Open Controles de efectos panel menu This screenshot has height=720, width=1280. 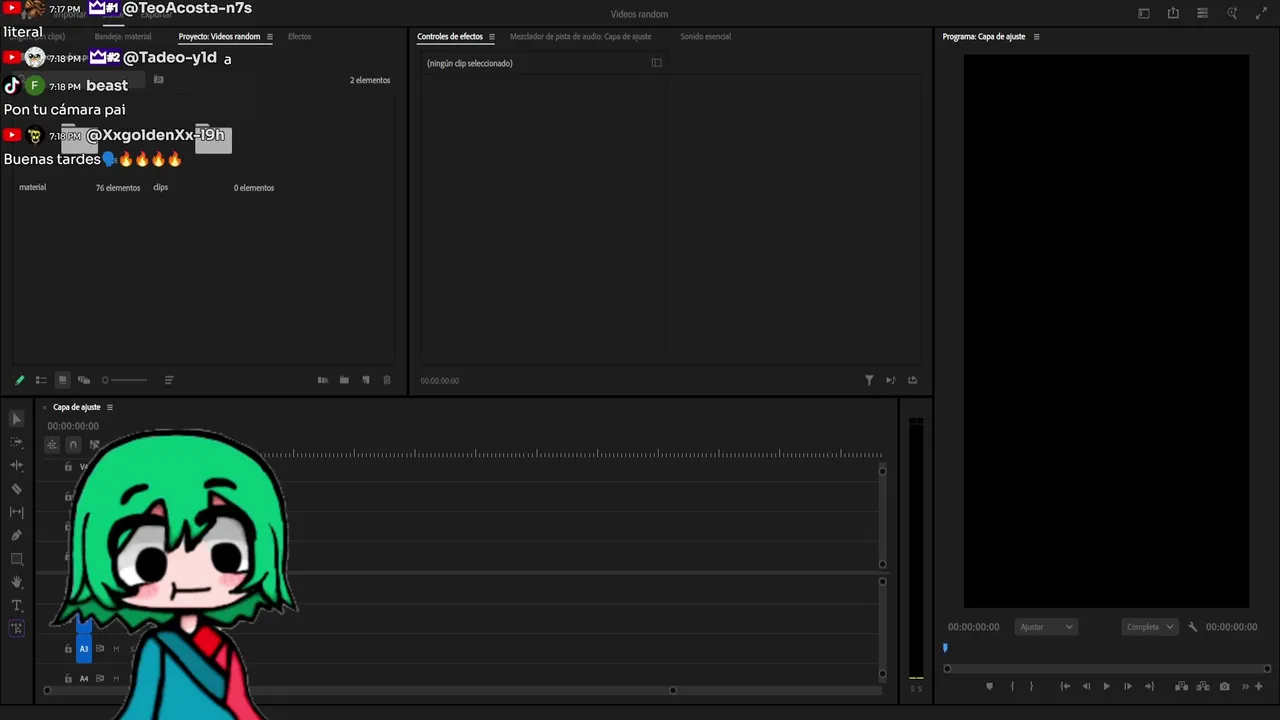pyautogui.click(x=492, y=37)
